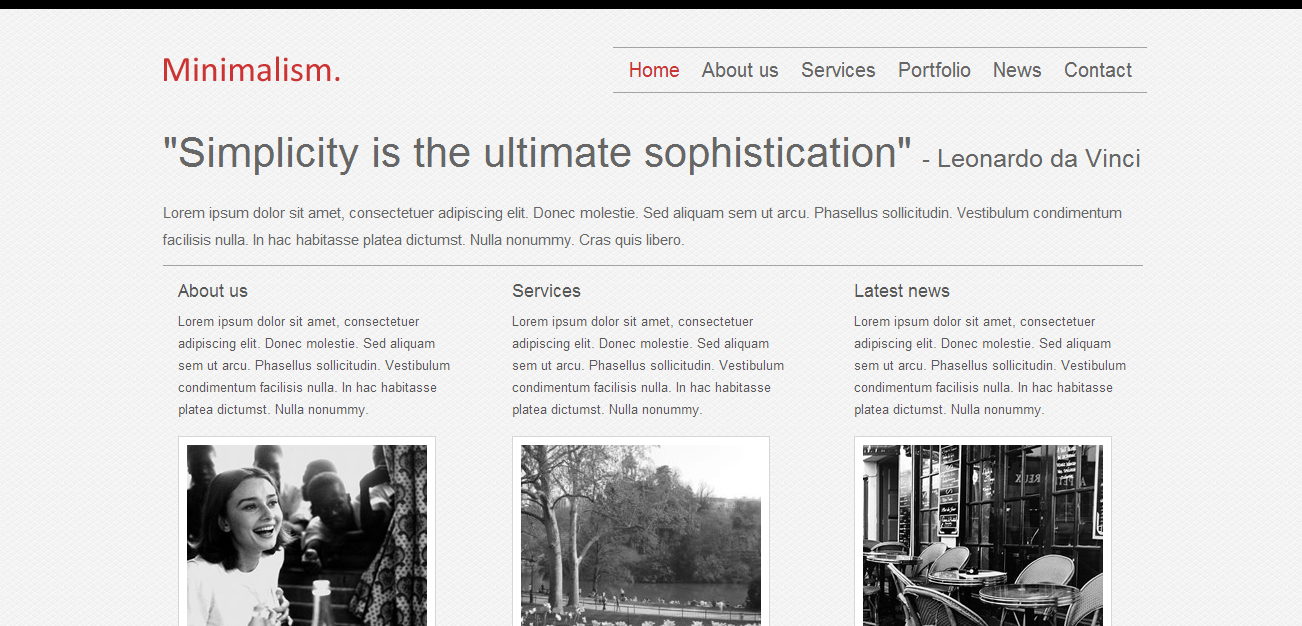Click the paragraph under About us heading
This screenshot has height=626, width=1302.
[x=315, y=366]
